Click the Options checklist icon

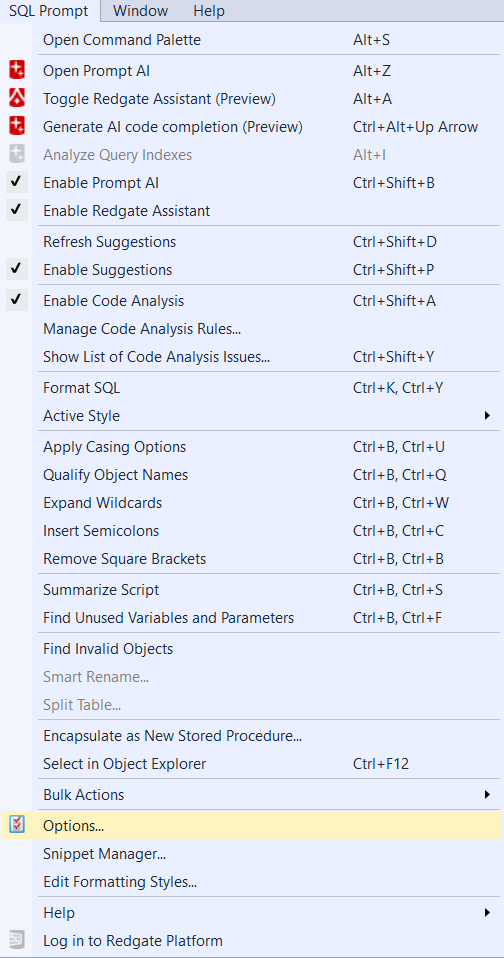tap(17, 825)
